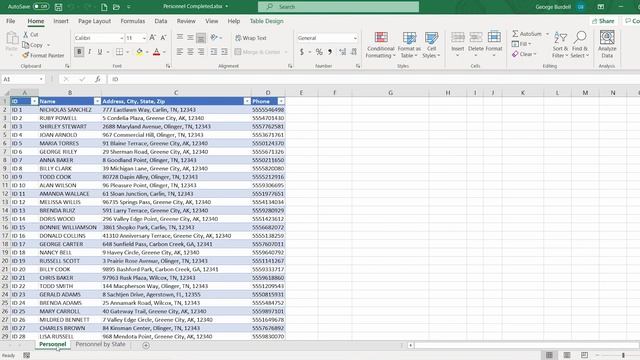Switch to the Data tab
Viewport: 640px width, 360px height.
[x=160, y=21]
